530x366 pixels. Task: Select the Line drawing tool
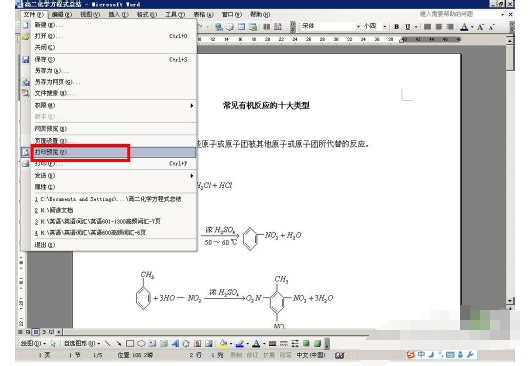[107, 343]
